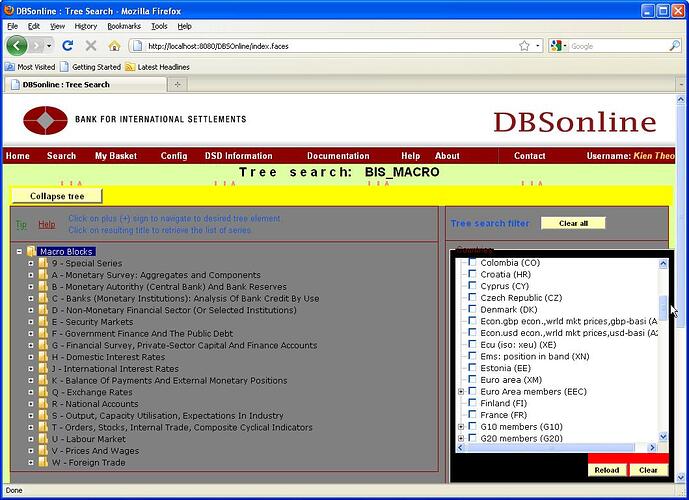Click the Clear all filter button
The image size is (689, 500).
pos(573,223)
